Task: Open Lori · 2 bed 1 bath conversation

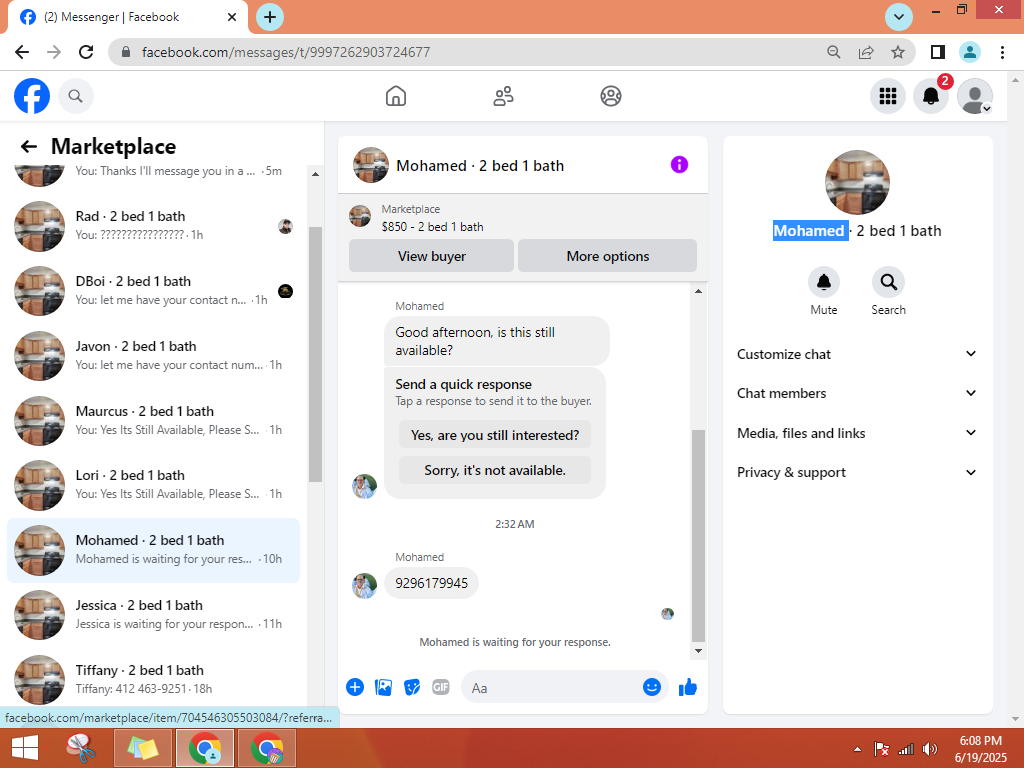Action: coord(153,485)
